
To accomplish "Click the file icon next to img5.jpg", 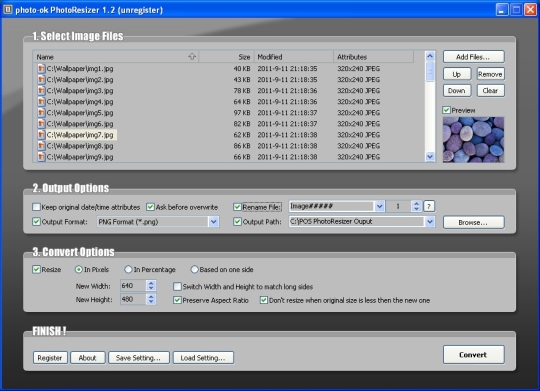I will coord(41,113).
